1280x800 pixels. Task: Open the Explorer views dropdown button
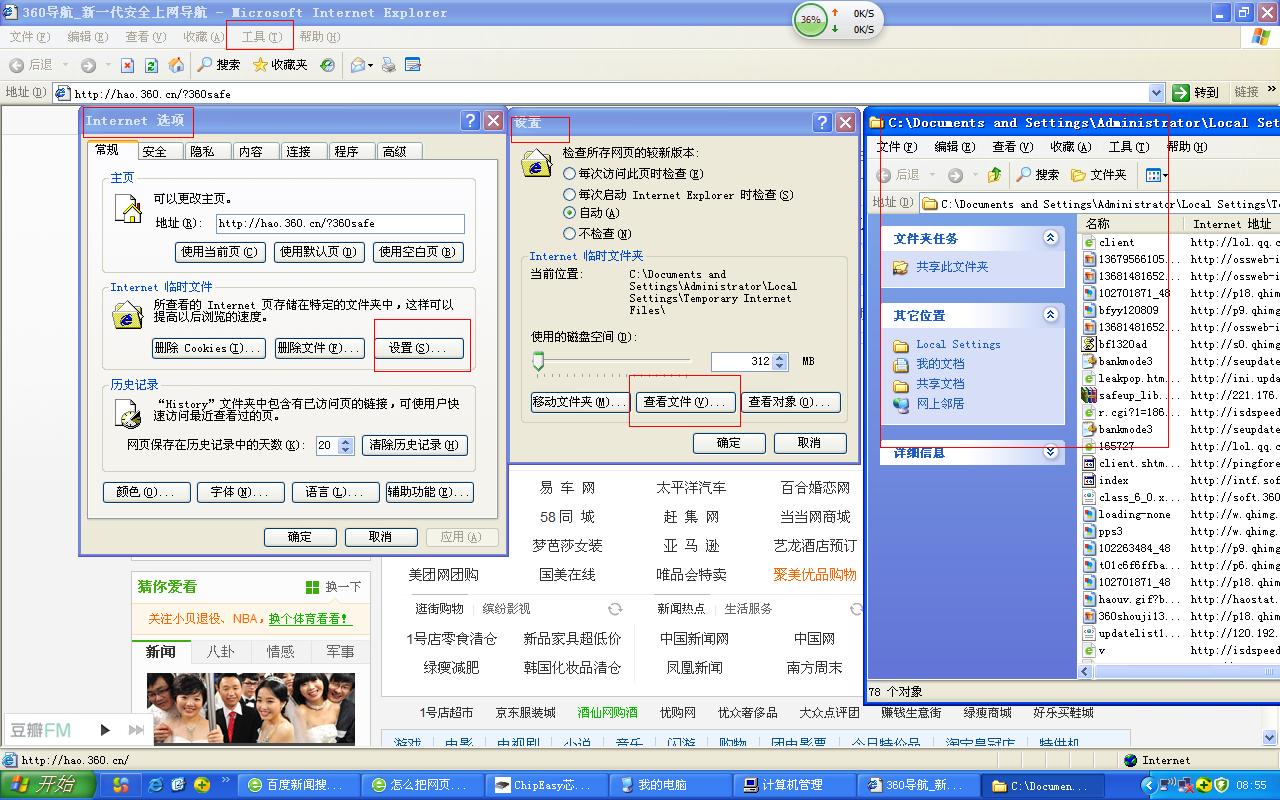click(x=1156, y=175)
